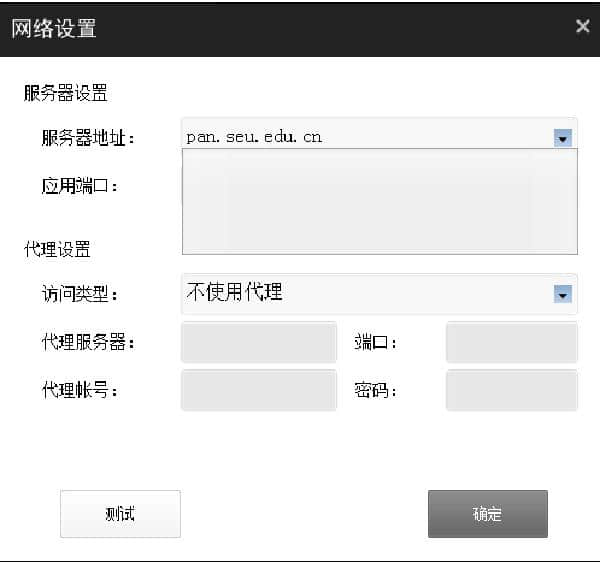This screenshot has height=563, width=600.
Task: Collapse the 服务器地址 dropdown arrow
Action: coord(563,138)
